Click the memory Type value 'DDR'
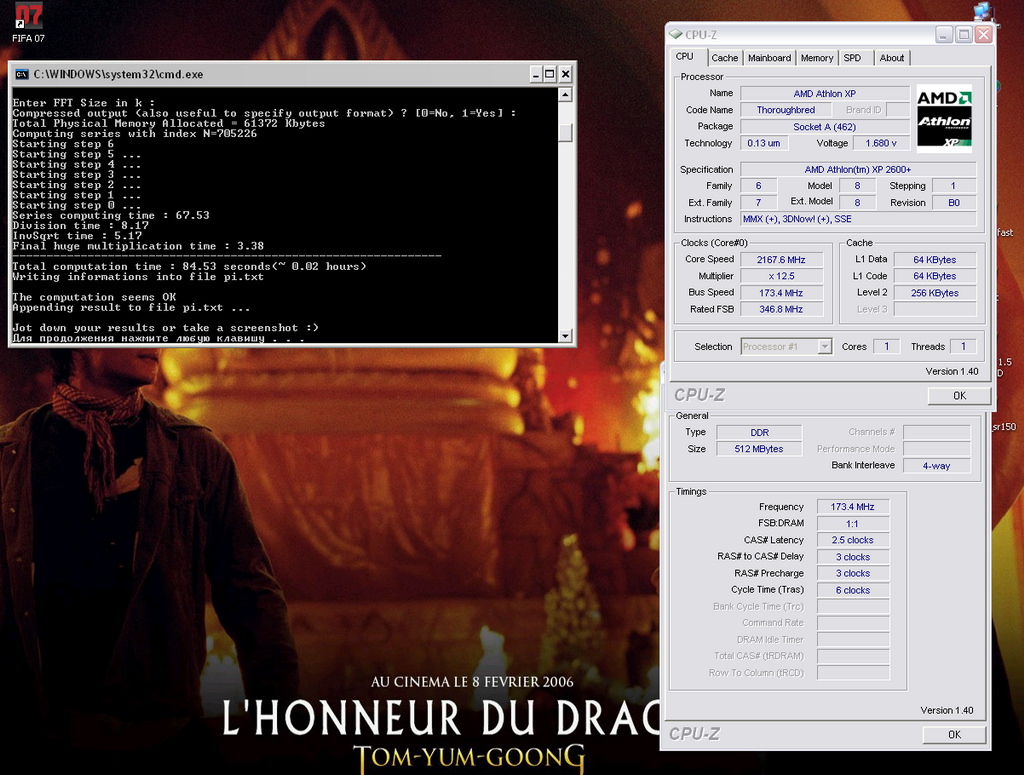1024x775 pixels. (x=760, y=432)
